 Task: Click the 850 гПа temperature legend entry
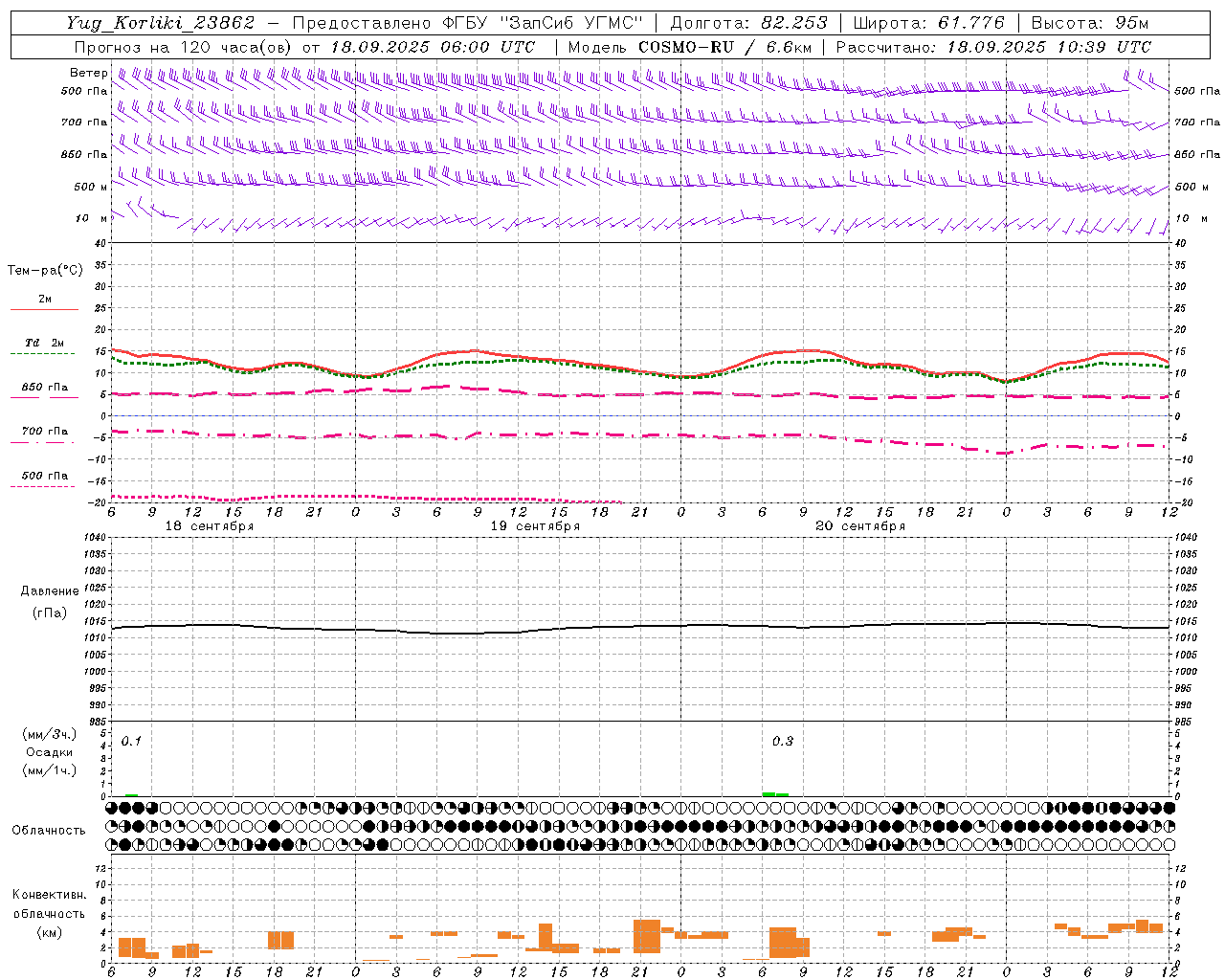click(45, 388)
